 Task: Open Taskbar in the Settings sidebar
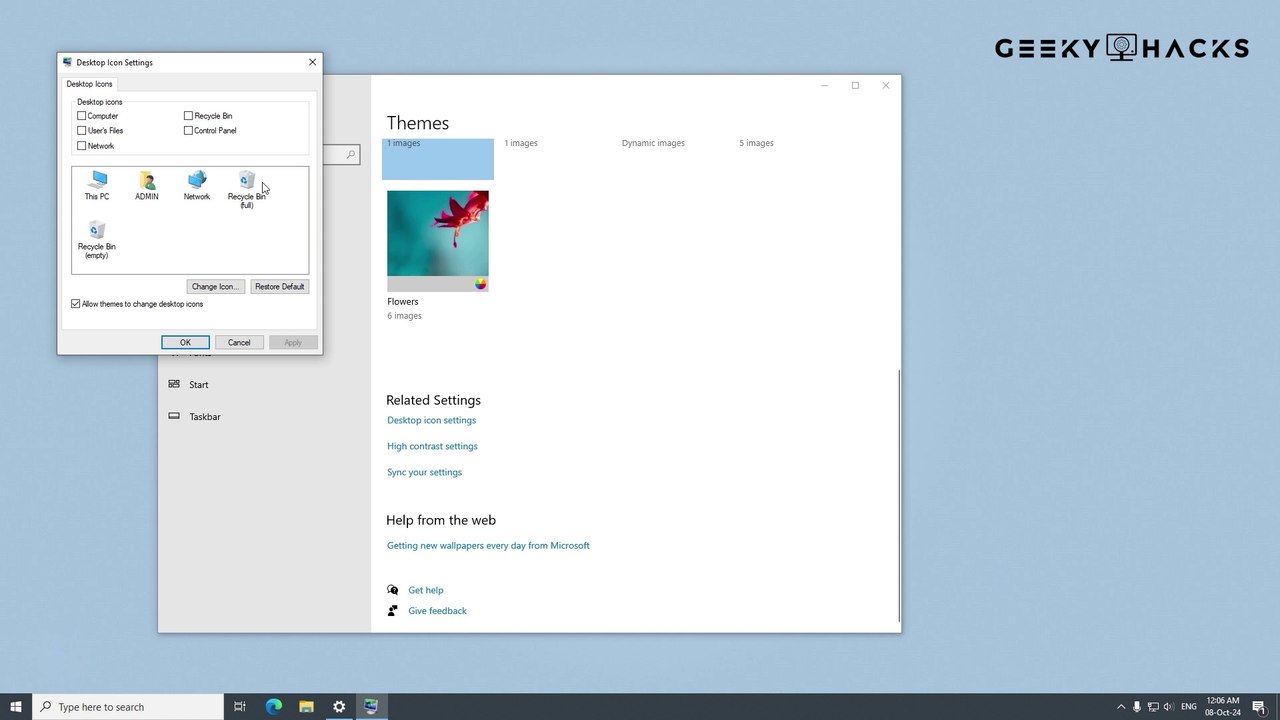tap(205, 416)
